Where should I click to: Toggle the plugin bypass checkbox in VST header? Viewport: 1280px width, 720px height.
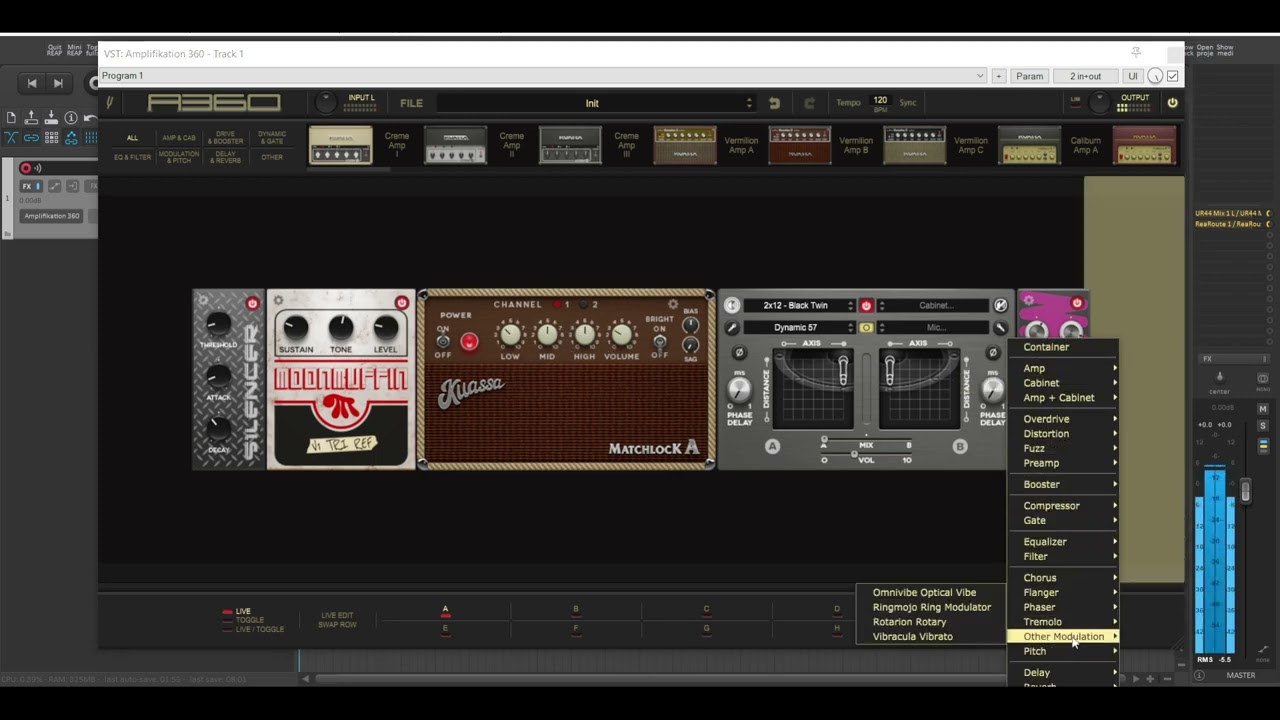pos(1173,76)
